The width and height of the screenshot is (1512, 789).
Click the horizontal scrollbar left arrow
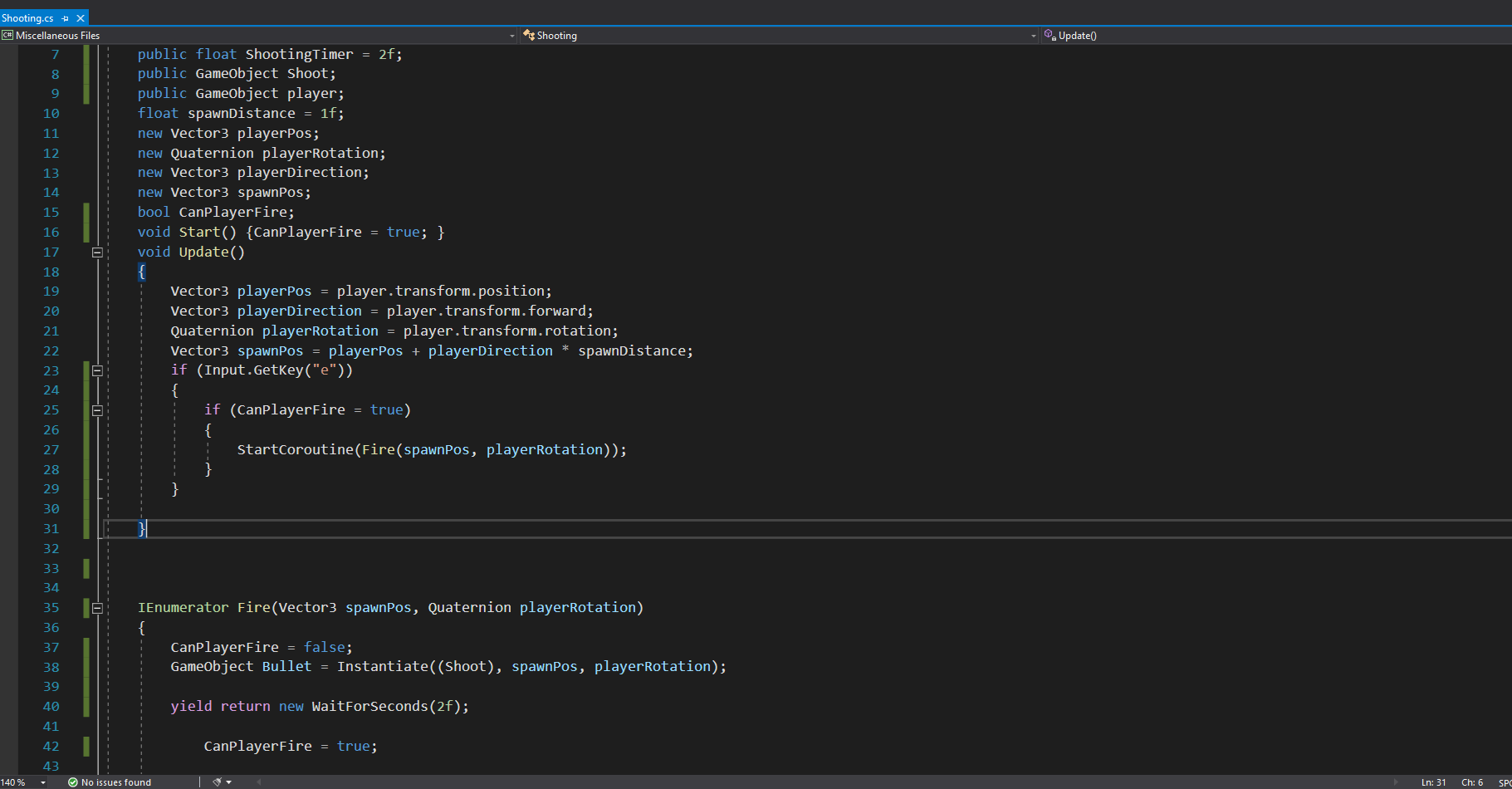tap(259, 782)
